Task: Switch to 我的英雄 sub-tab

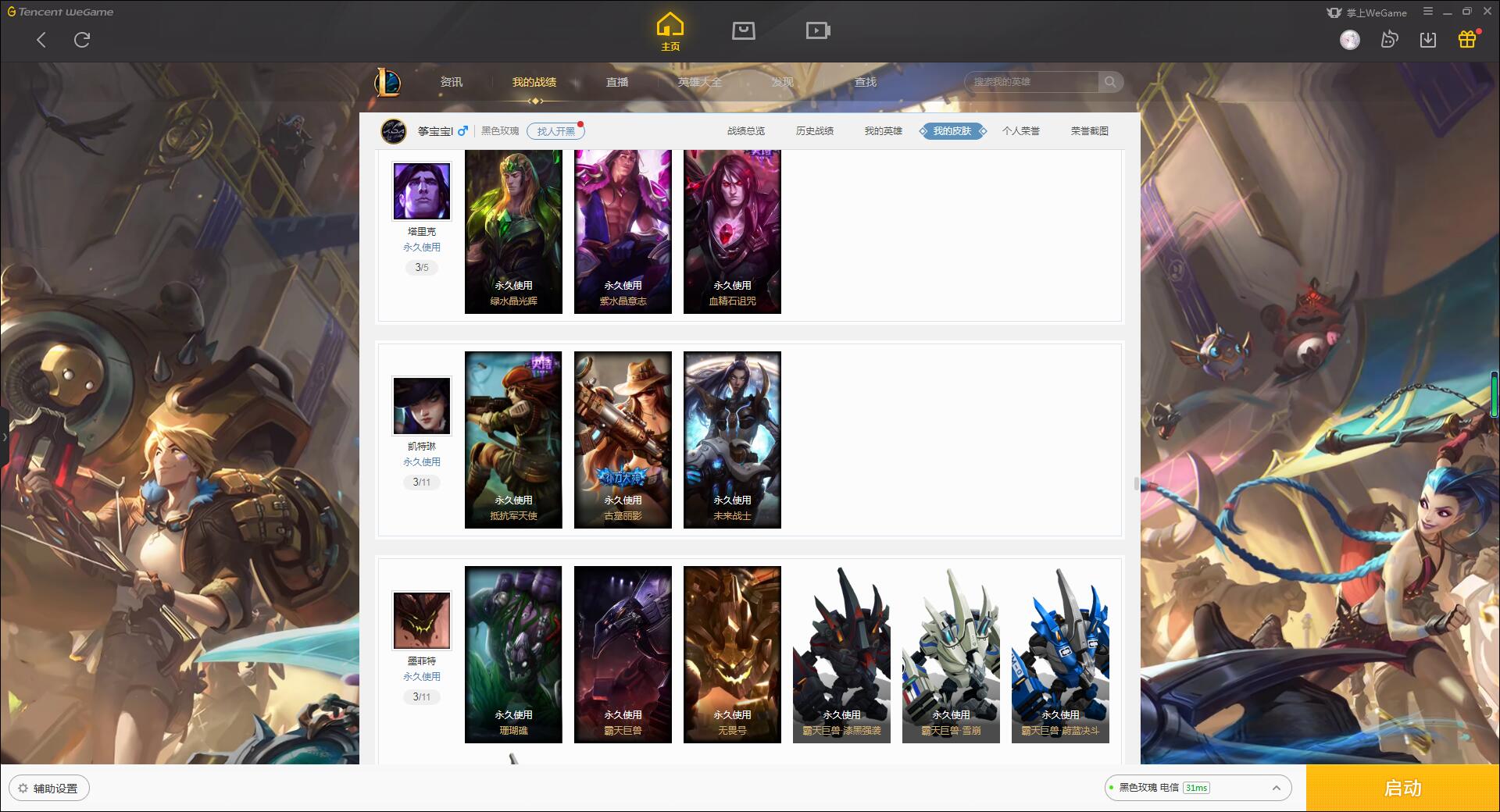Action: [884, 131]
